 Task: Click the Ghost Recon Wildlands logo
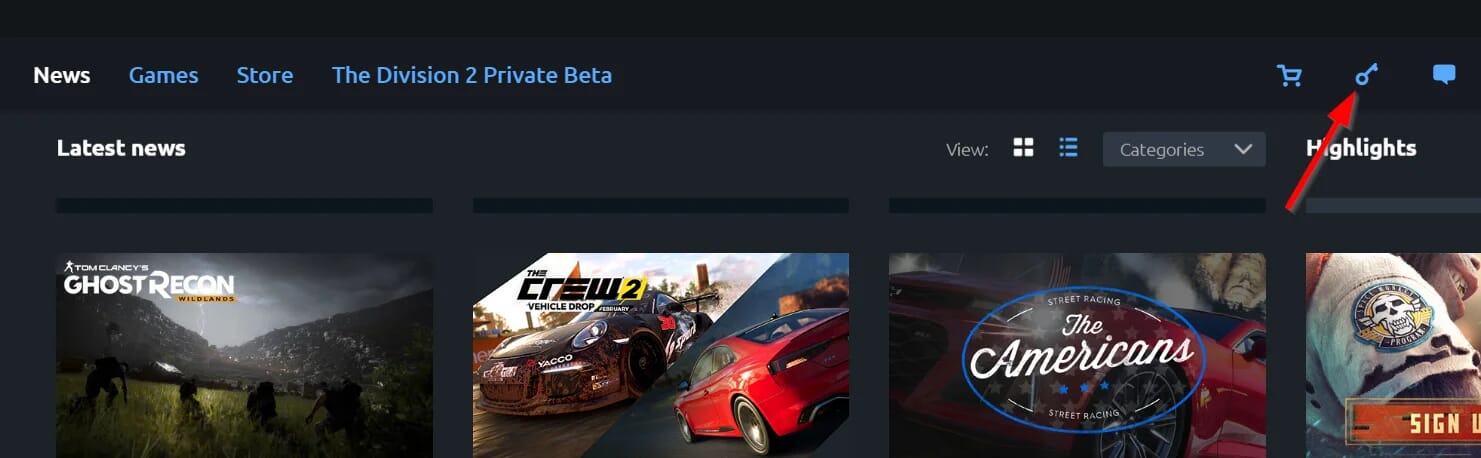coord(149,282)
